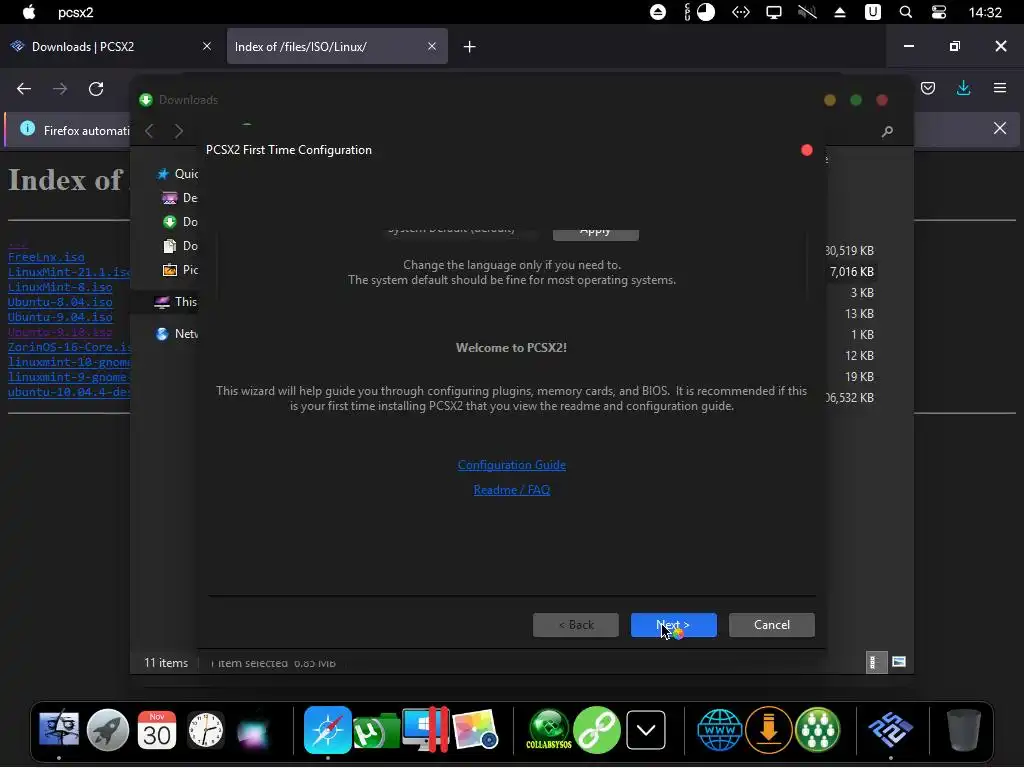
Task: Click the Cancel button in PCSX2 wizard
Action: point(771,625)
